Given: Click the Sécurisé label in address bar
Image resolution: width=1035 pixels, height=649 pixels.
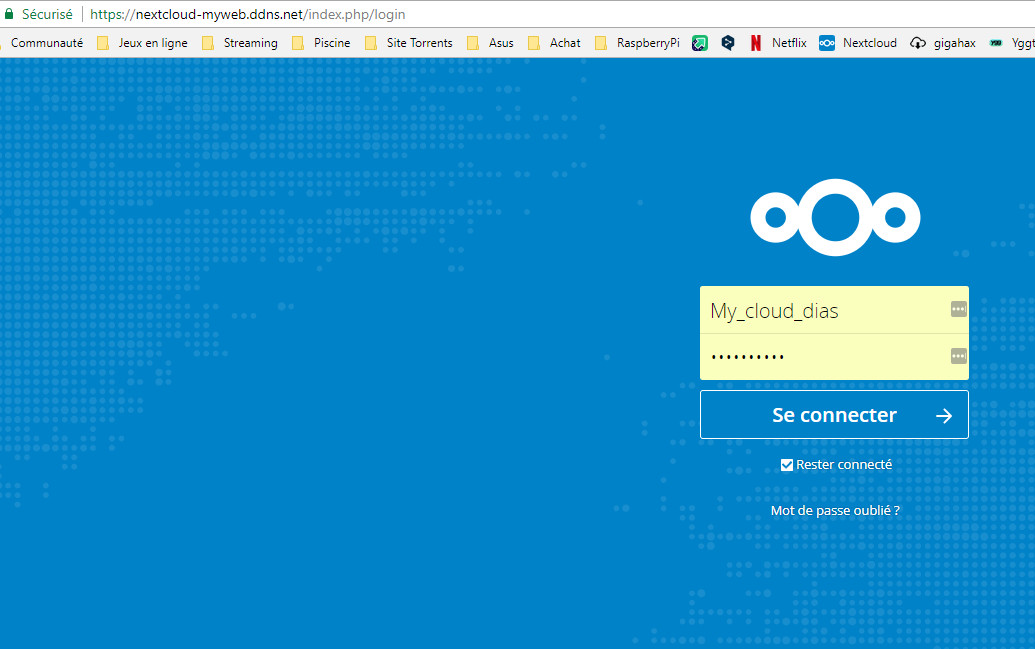Looking at the screenshot, I should coord(47,14).
